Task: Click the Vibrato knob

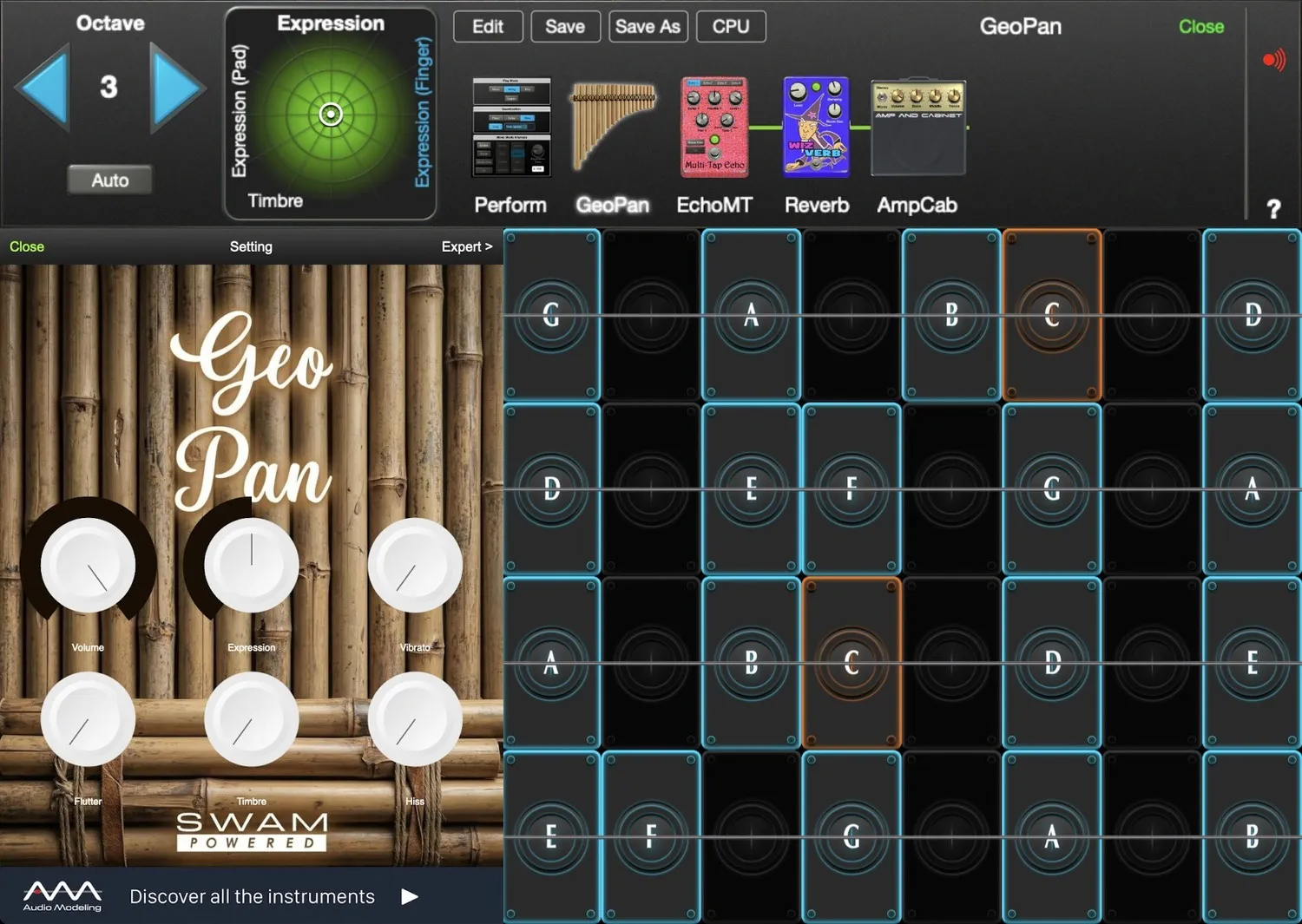Action: (x=415, y=566)
